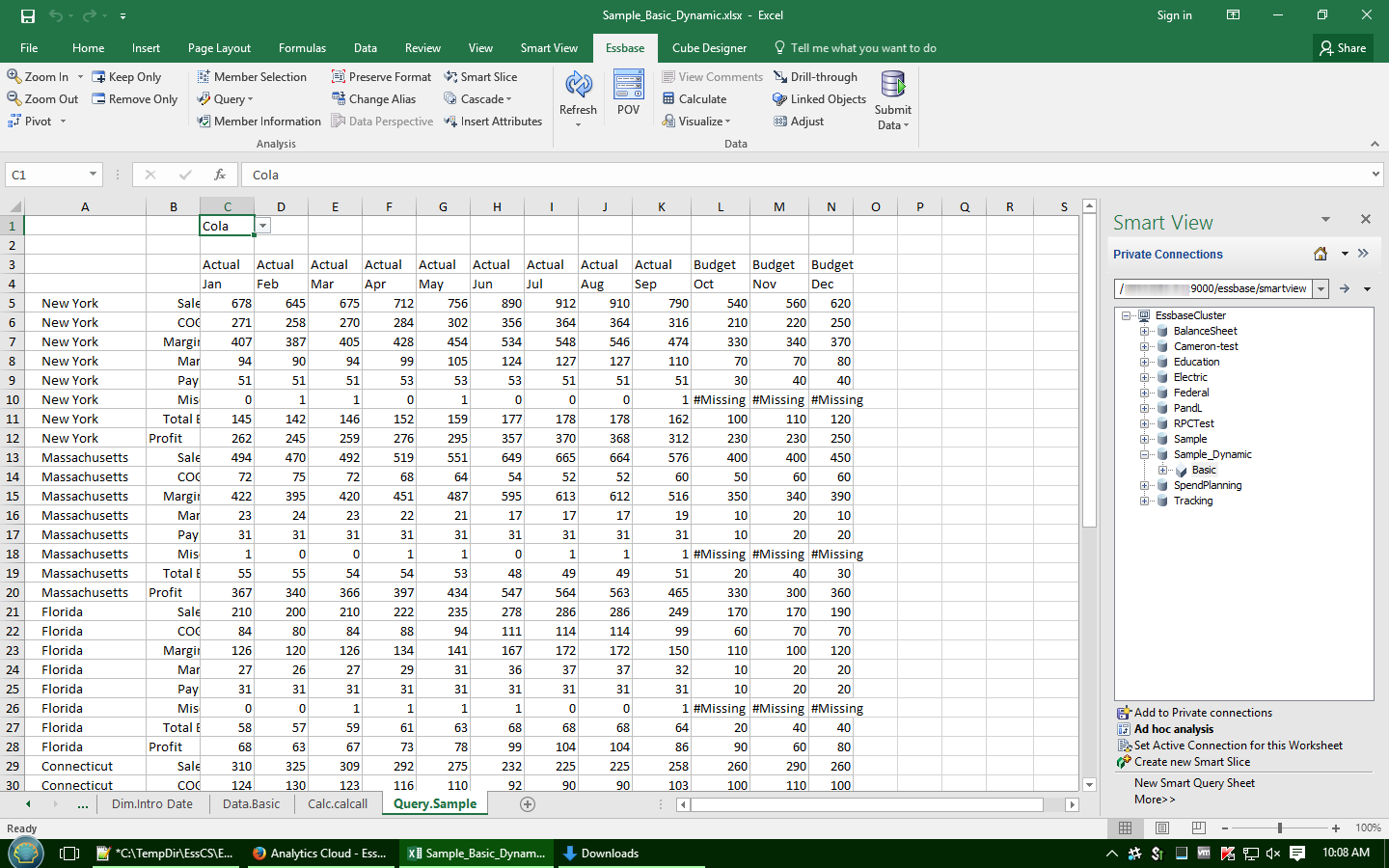Click the Name Box showing C1

point(46,175)
